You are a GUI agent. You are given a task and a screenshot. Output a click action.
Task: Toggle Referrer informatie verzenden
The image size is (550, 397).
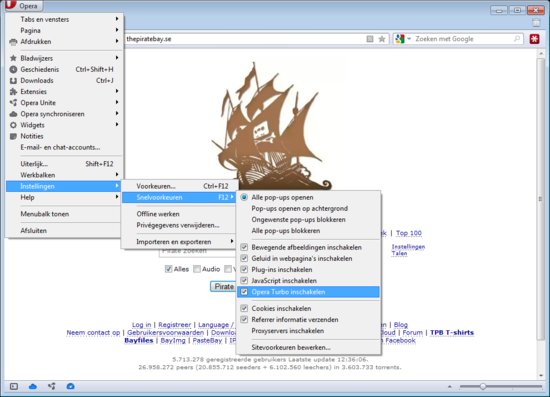pos(309,320)
